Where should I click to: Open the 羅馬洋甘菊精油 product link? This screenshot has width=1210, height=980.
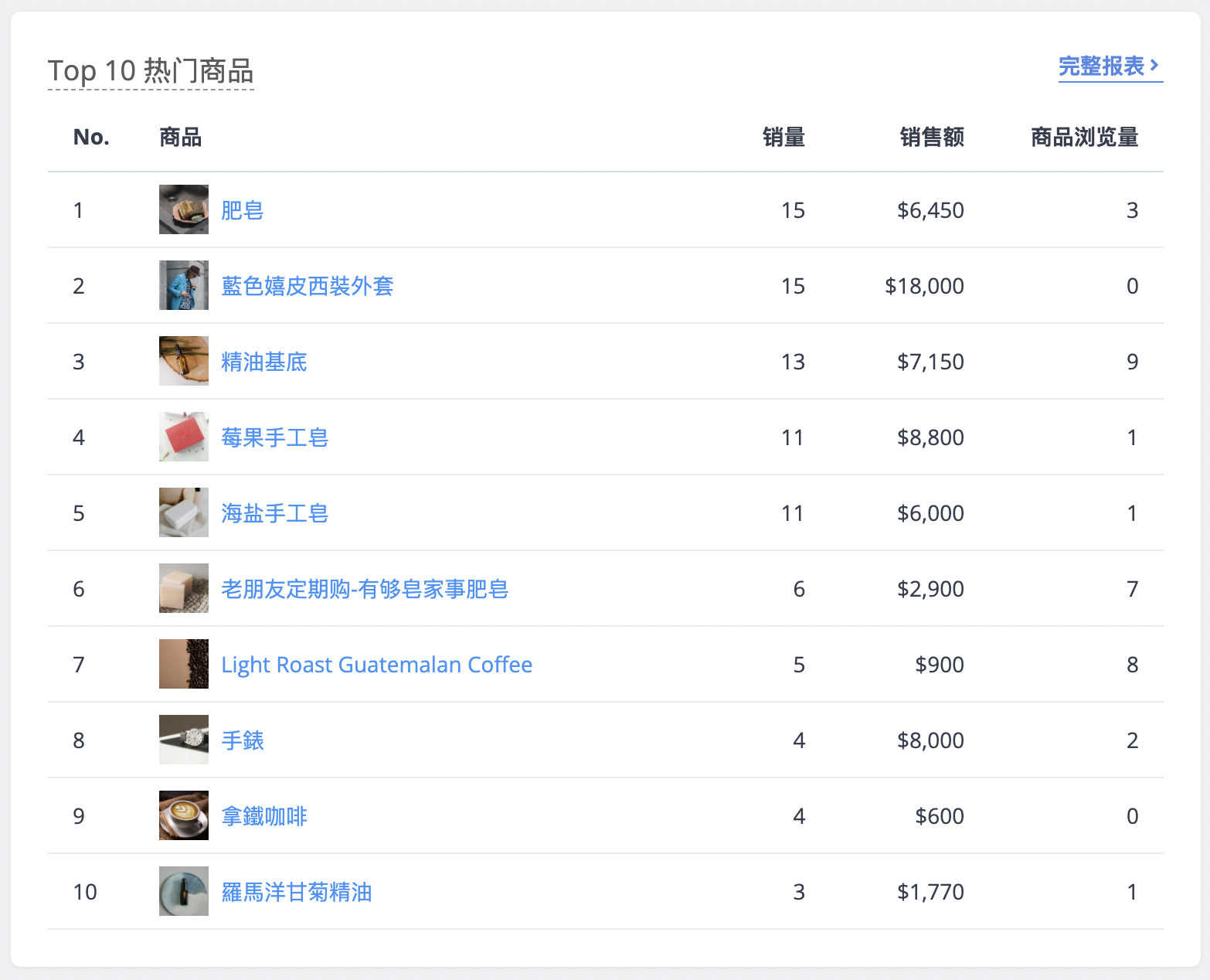pyautogui.click(x=297, y=892)
